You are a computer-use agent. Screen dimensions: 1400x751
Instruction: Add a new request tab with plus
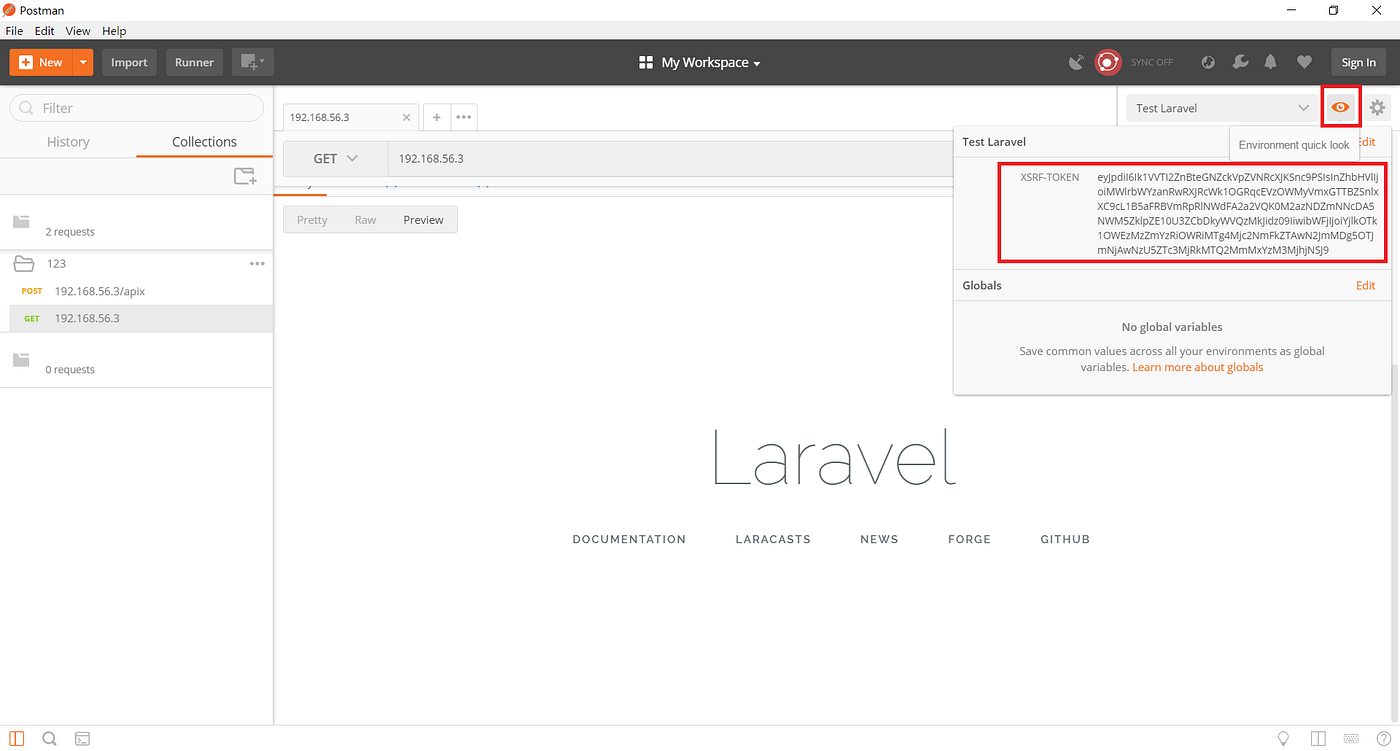pyautogui.click(x=436, y=117)
